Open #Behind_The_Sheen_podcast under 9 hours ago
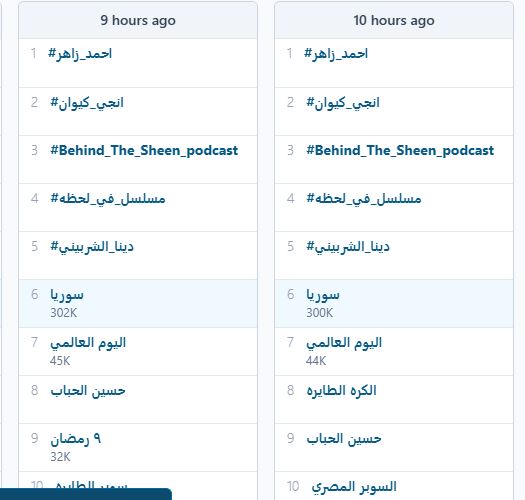This screenshot has width=525, height=500. [144, 151]
